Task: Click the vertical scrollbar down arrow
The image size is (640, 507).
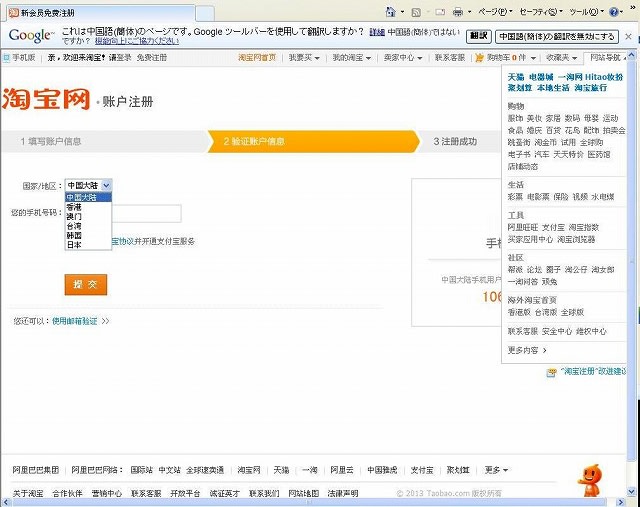Action: [x=631, y=491]
